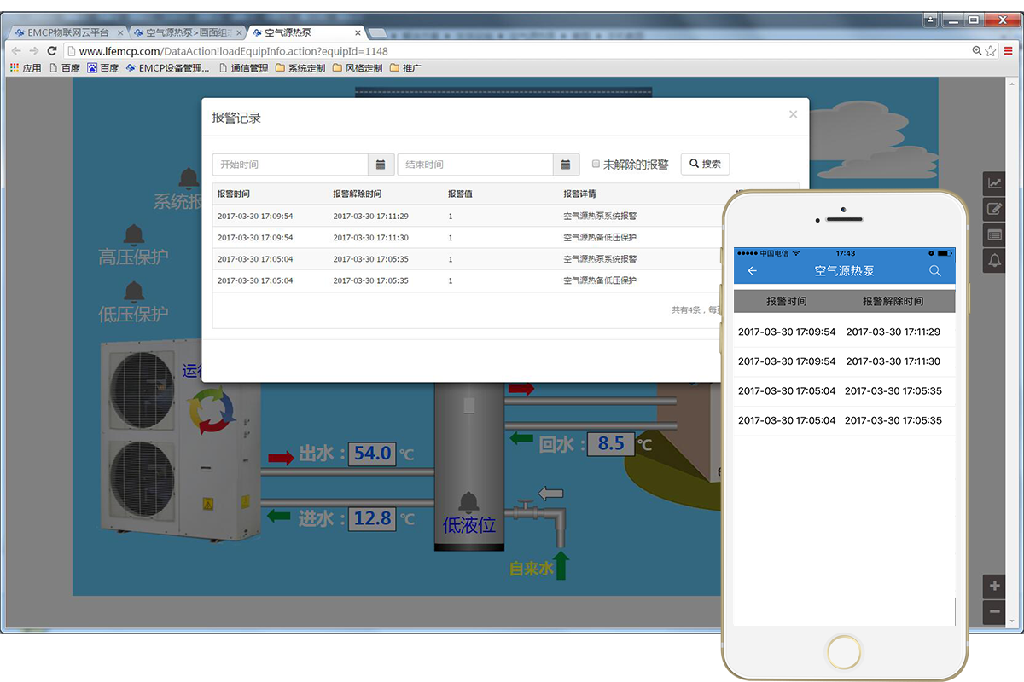Open the 推广 bookmark folder
This screenshot has width=1024, height=682.
tap(406, 68)
